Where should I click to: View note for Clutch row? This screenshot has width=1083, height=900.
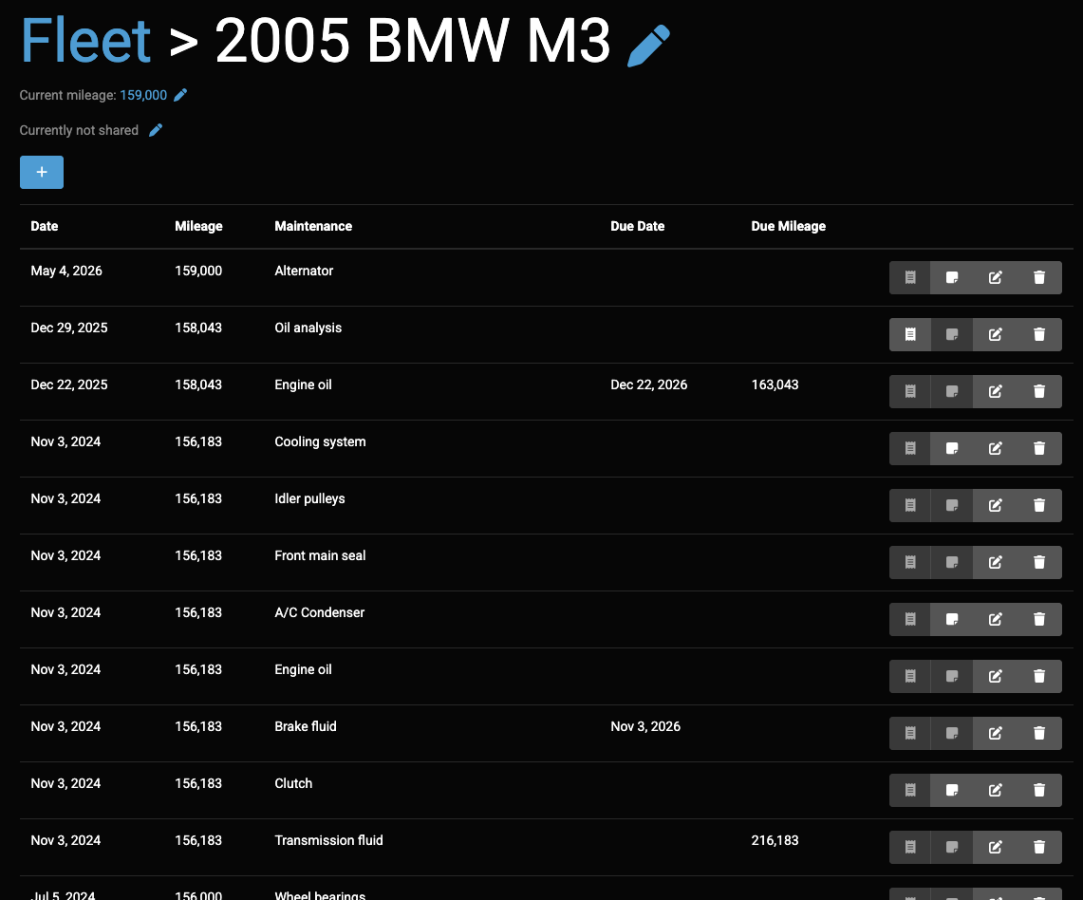tap(952, 790)
